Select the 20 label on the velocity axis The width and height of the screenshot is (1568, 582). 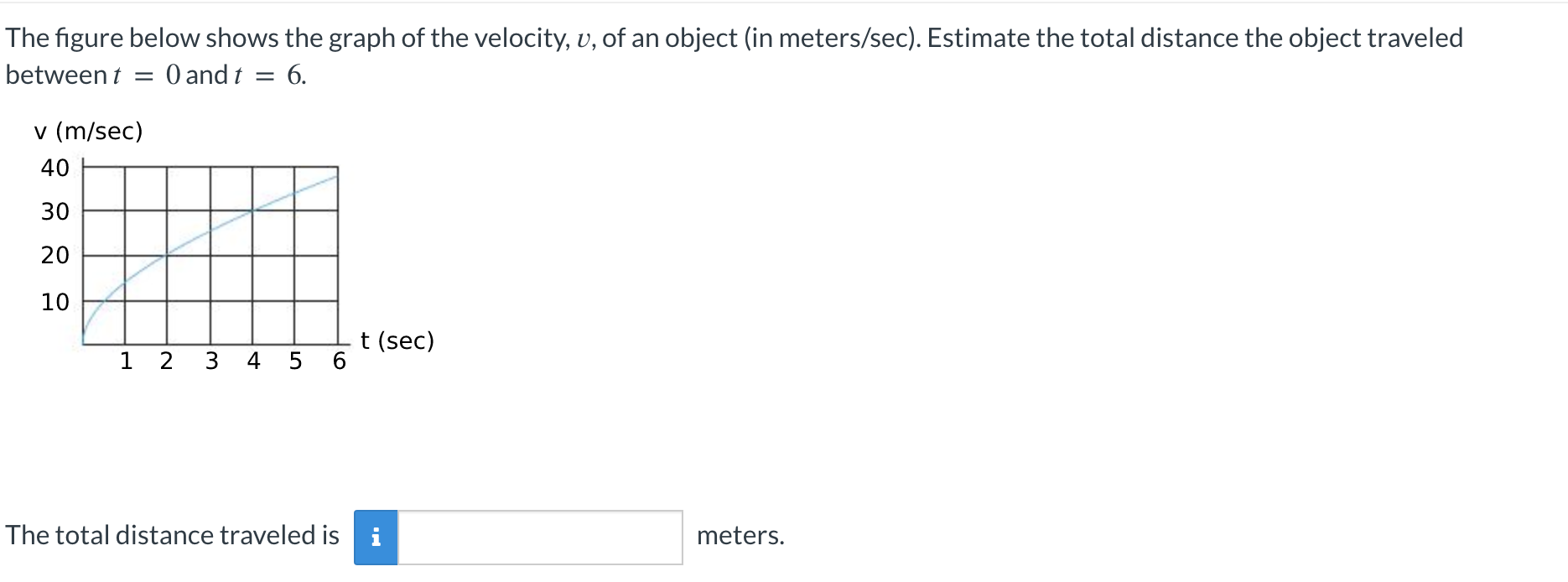coord(55,255)
